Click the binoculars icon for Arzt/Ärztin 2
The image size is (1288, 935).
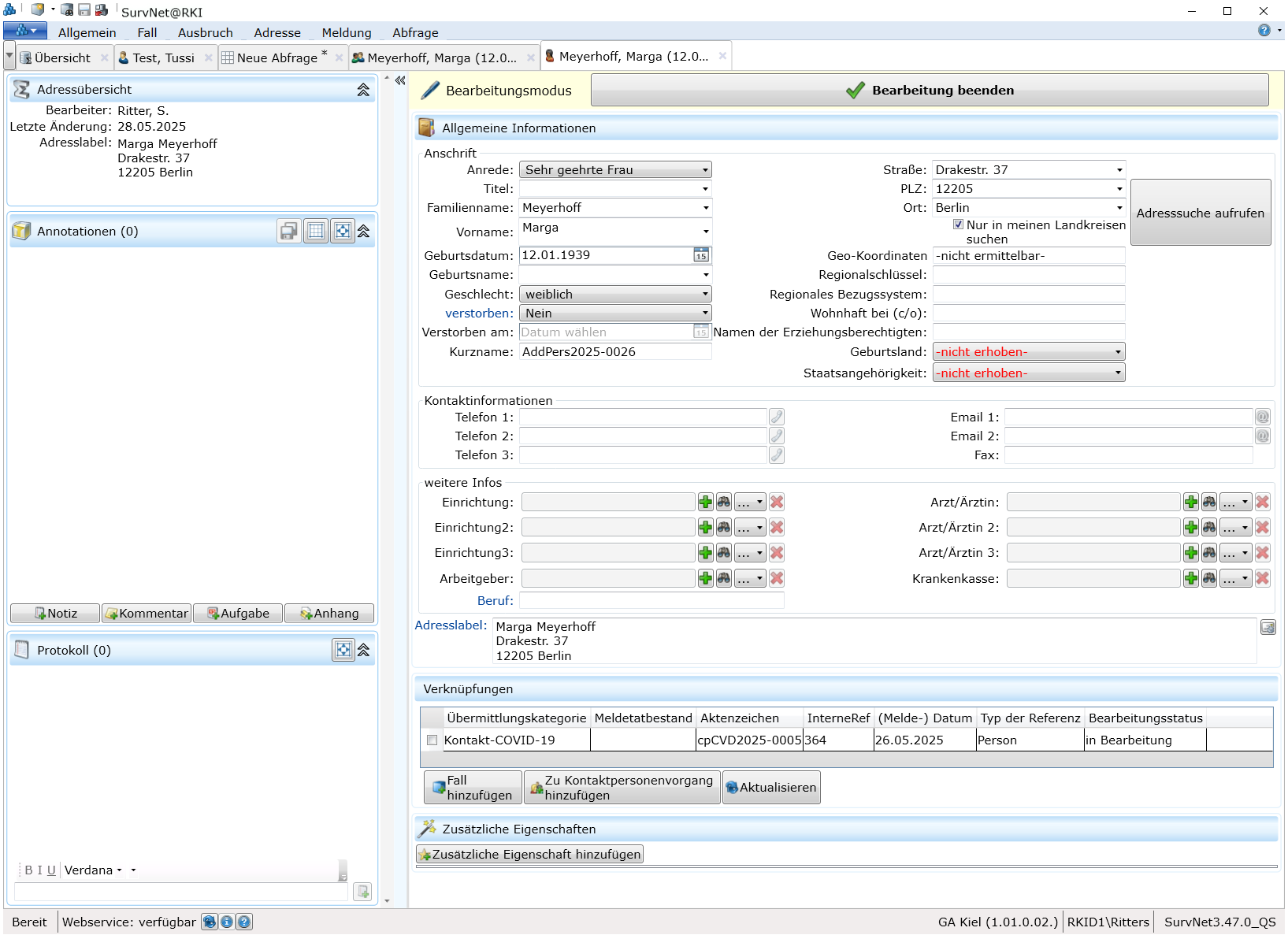point(1209,528)
